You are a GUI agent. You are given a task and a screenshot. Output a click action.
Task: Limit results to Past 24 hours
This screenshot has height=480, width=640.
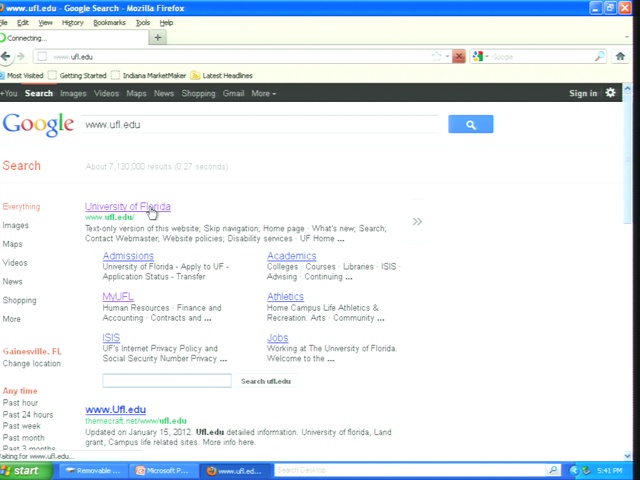point(28,415)
